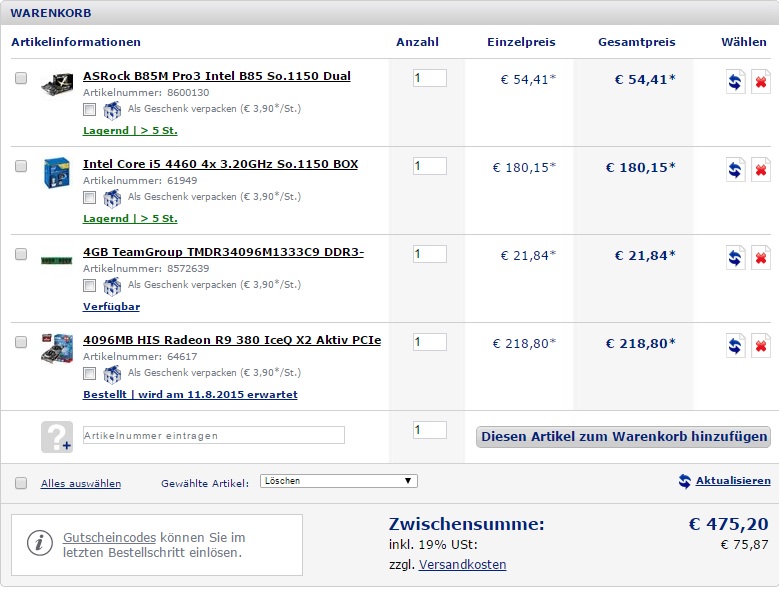Open the Intel Core i5 4460 product link
Viewport: 779px width, 590px height.
221,164
